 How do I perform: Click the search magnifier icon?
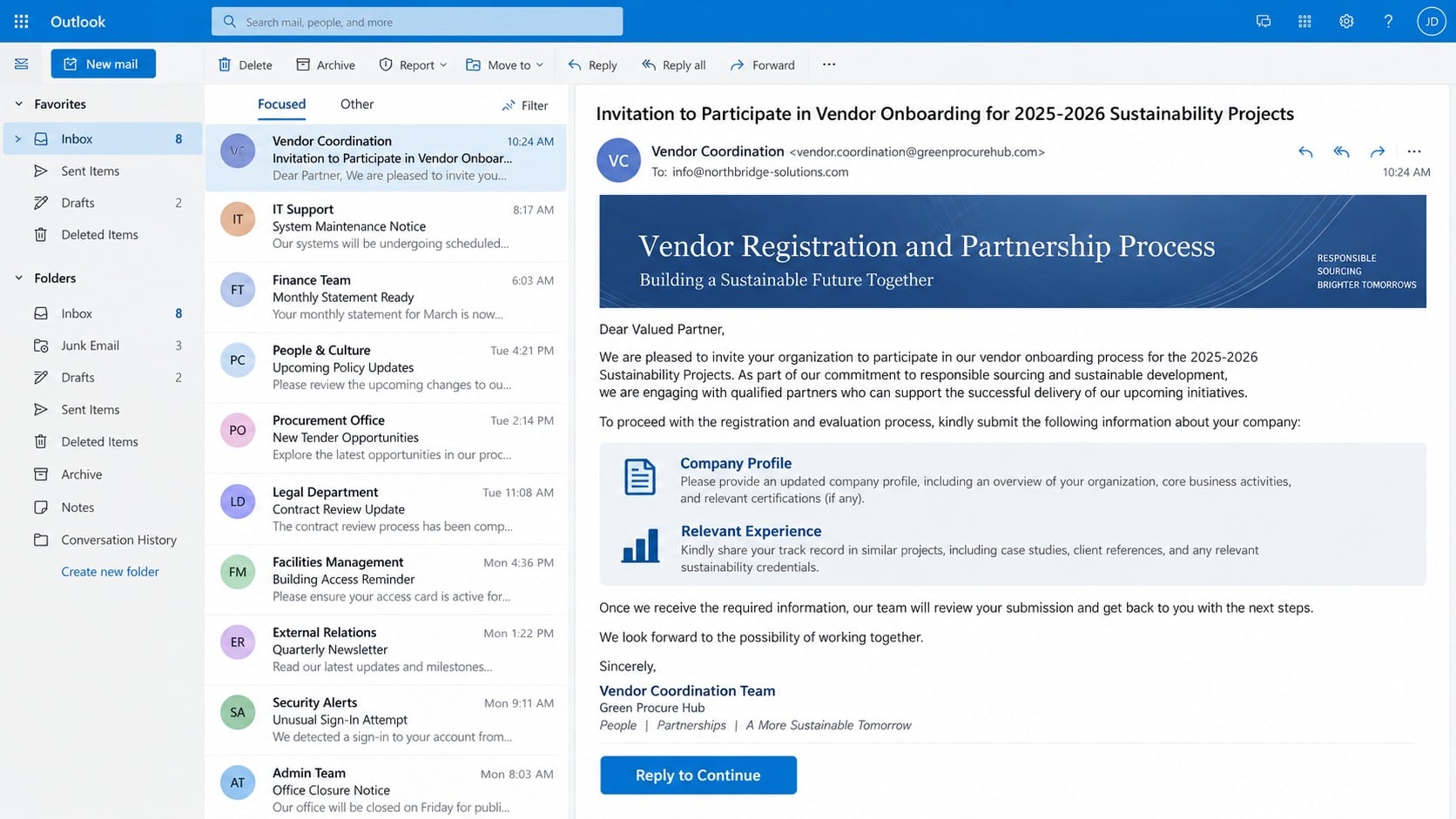coord(230,22)
